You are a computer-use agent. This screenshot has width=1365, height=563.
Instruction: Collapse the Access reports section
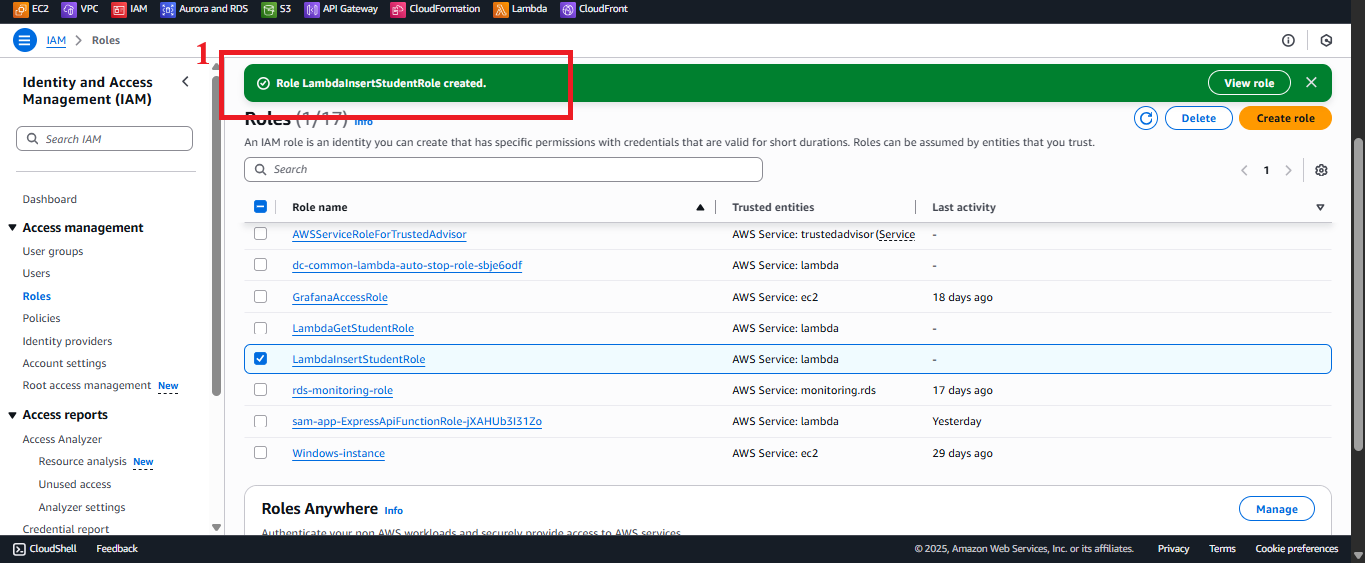coord(12,415)
